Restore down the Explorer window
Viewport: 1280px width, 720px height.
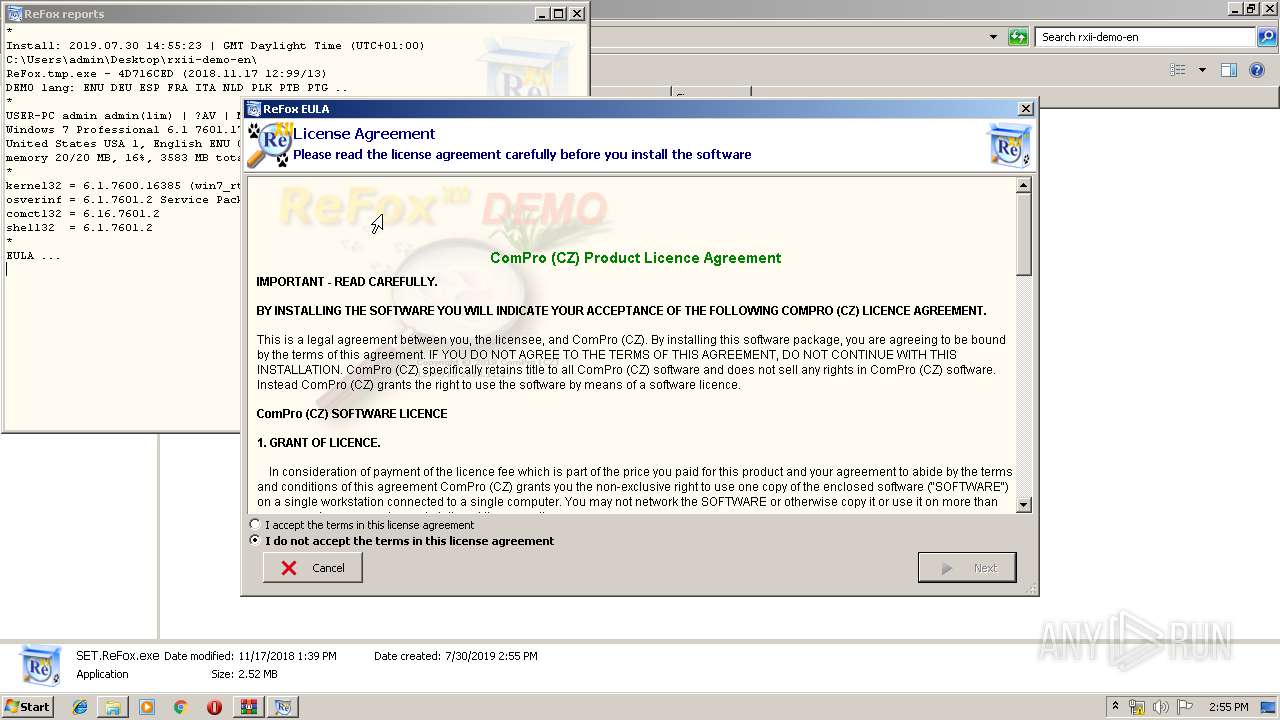tap(1250, 9)
